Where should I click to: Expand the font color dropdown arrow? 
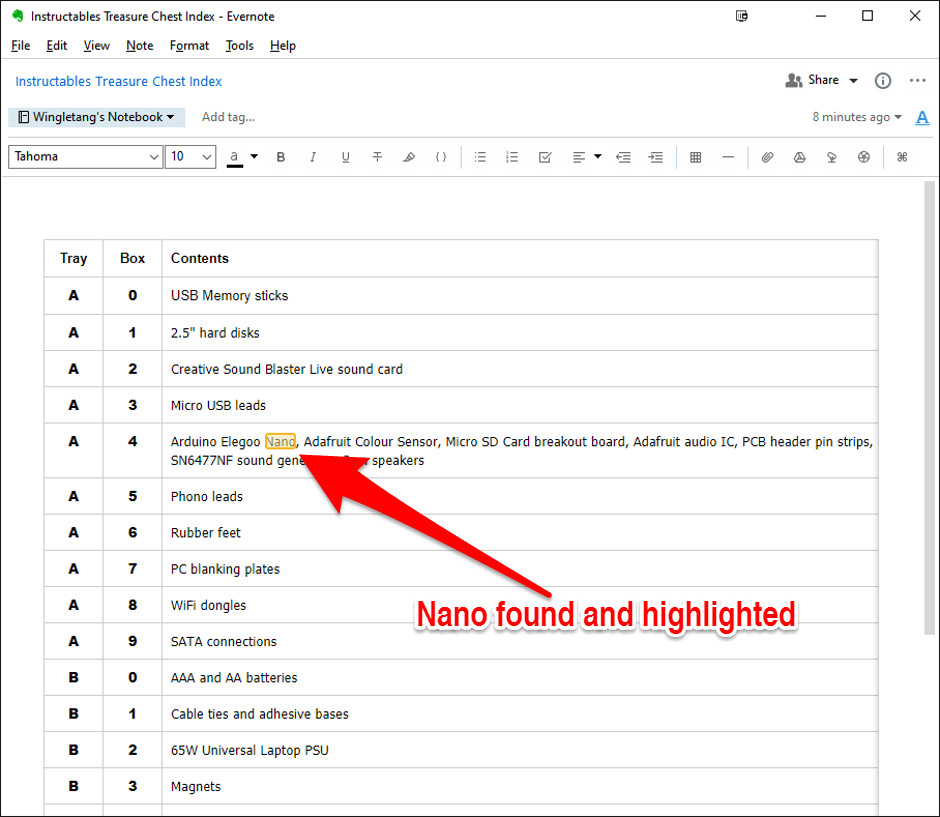click(x=254, y=156)
